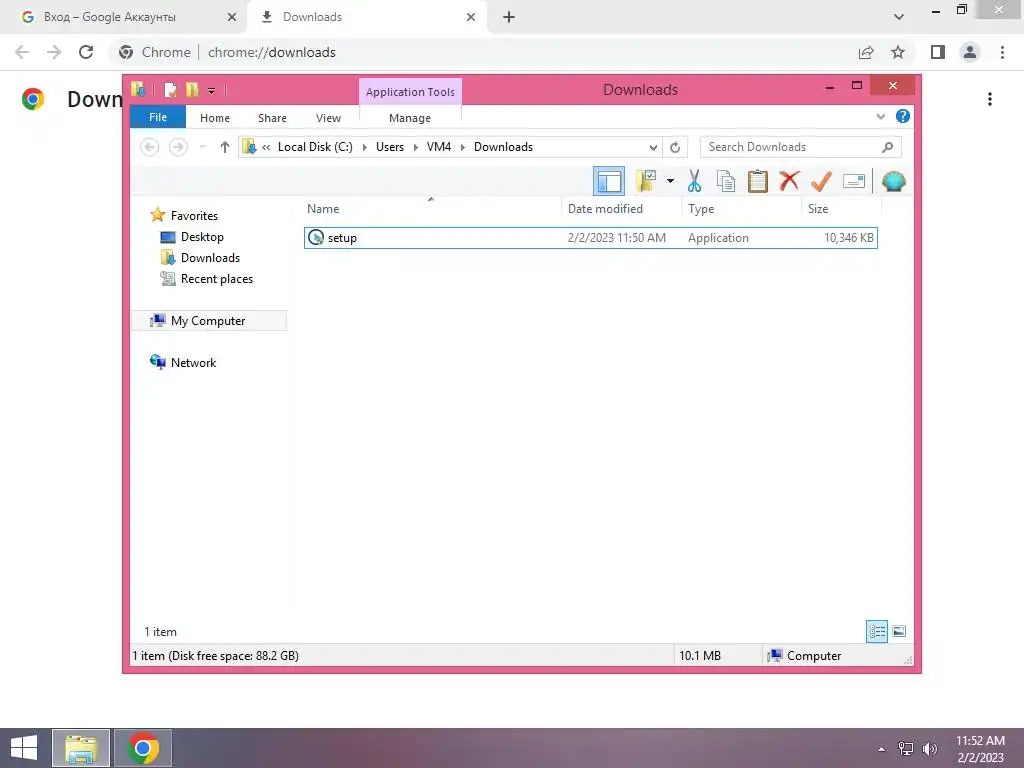
Task: Open the Downloads page three-dot menu
Action: pos(990,99)
